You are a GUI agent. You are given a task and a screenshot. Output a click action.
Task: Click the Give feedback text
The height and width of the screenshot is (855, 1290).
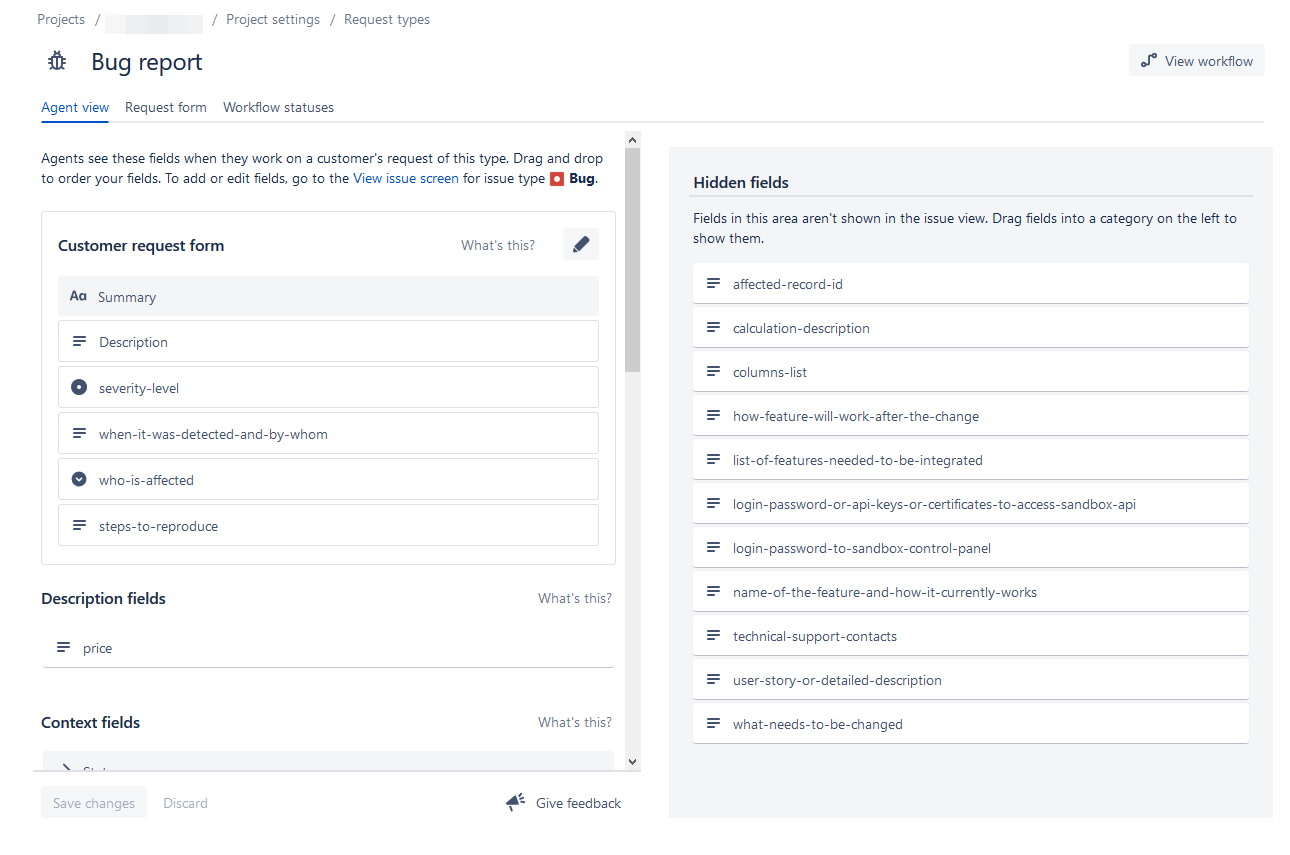[578, 803]
